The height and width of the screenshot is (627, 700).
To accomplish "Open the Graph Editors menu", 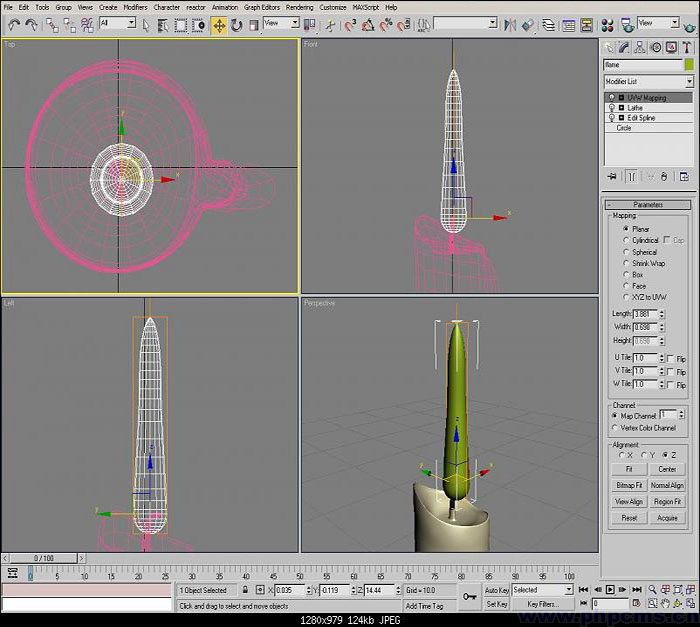I will tap(262, 8).
